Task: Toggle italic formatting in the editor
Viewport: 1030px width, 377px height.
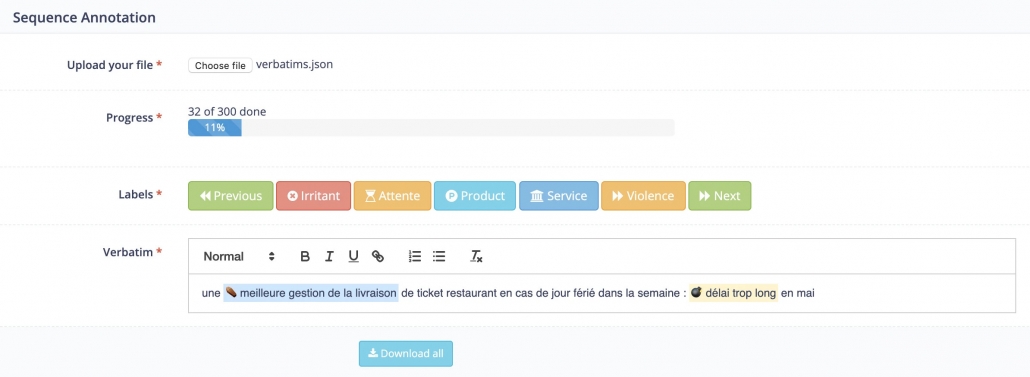Action: (329, 257)
